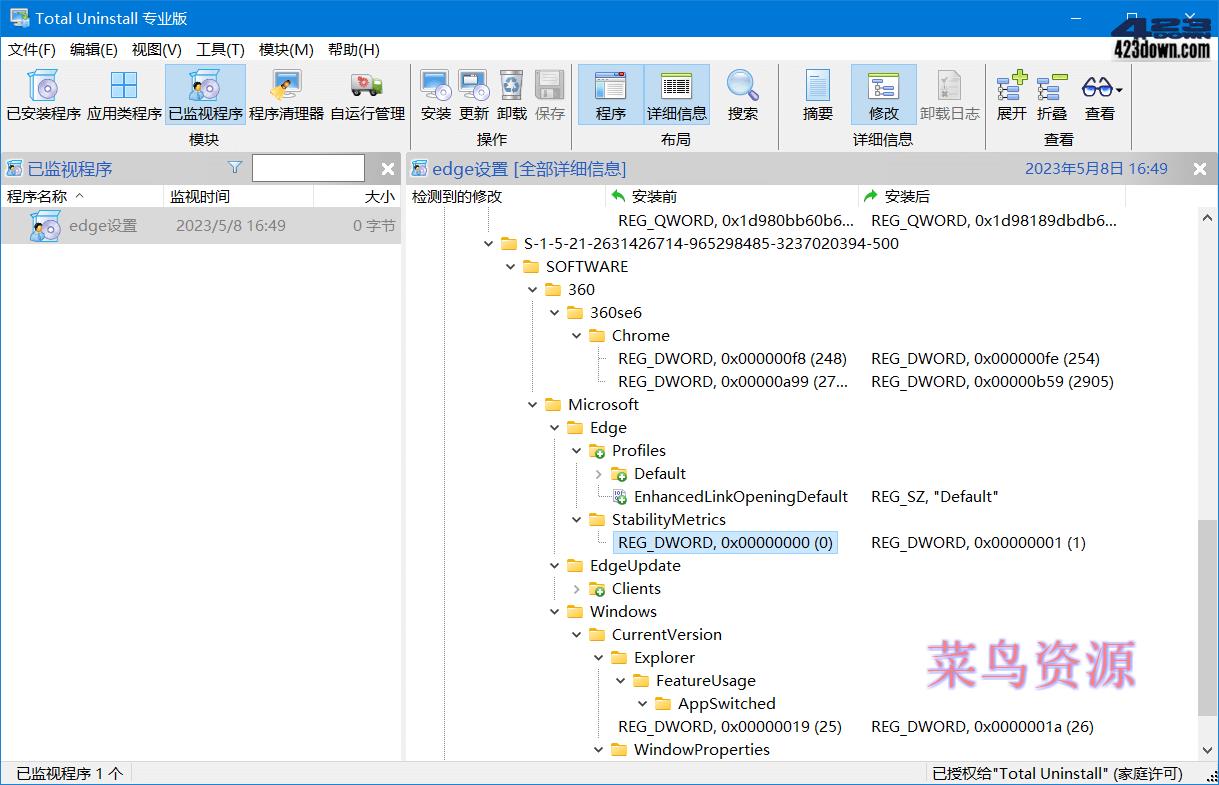Click the 安装 operation icon

434,95
